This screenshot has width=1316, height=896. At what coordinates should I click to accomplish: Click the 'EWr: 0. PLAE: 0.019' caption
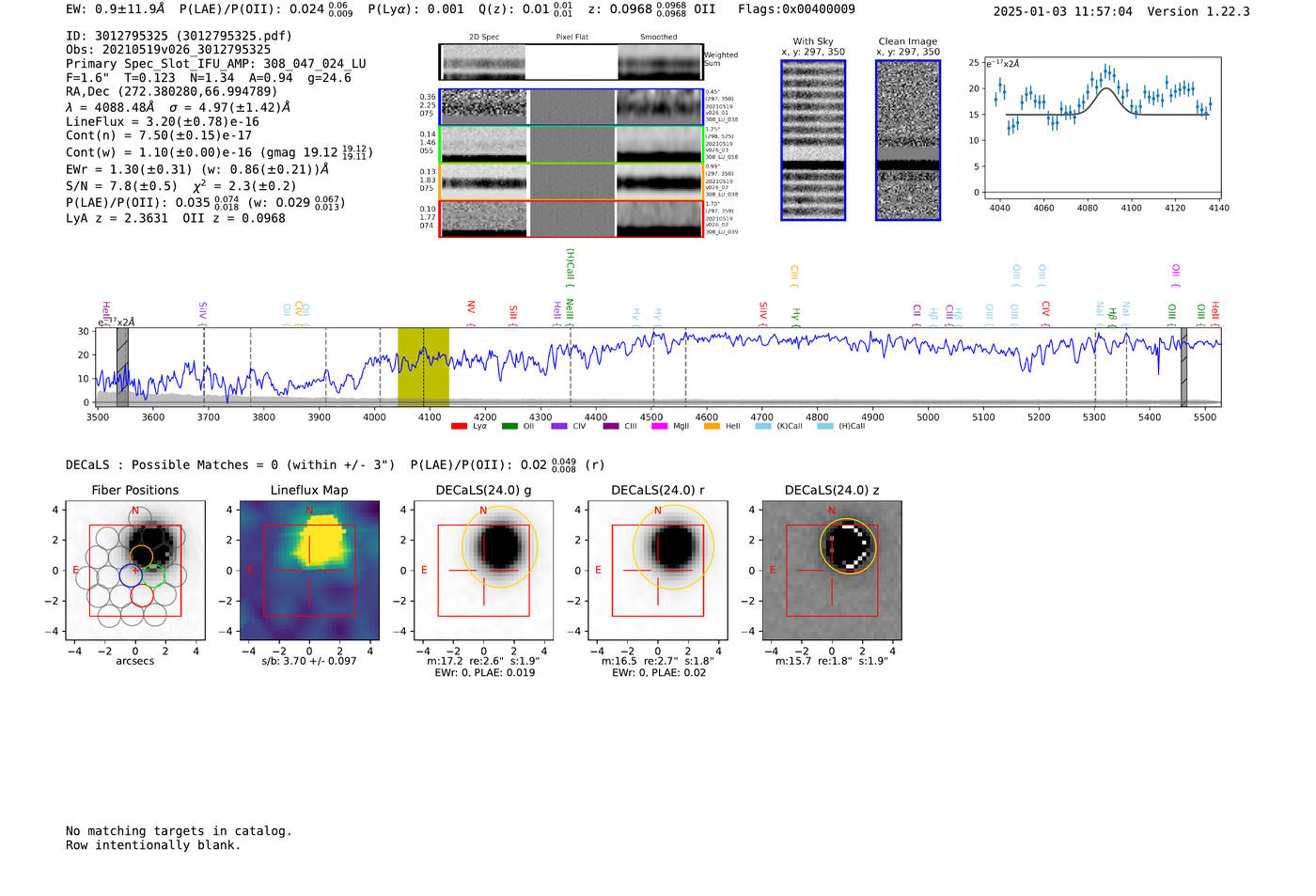tap(484, 672)
